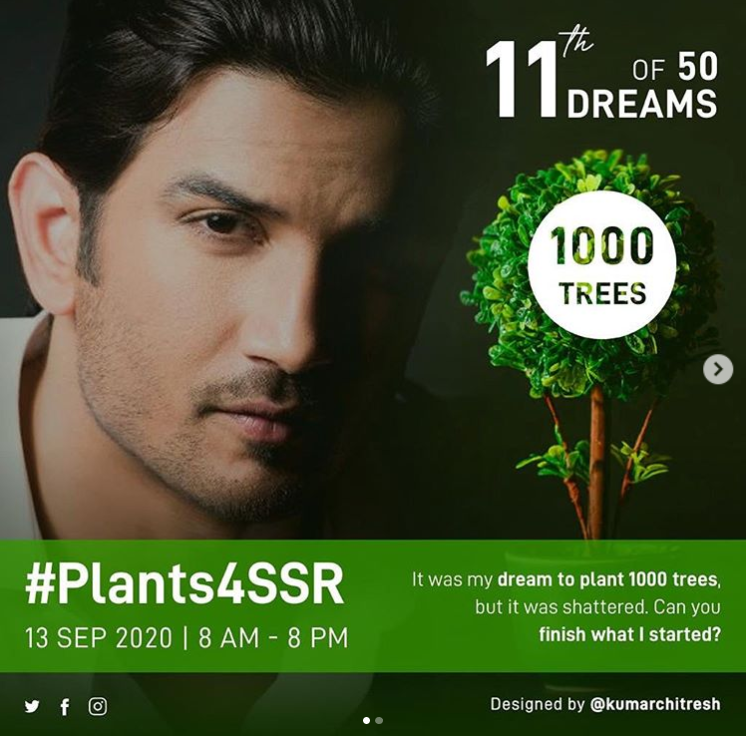The width and height of the screenshot is (746, 736).
Task: Click the "OF 50" text
Action: 674,68
